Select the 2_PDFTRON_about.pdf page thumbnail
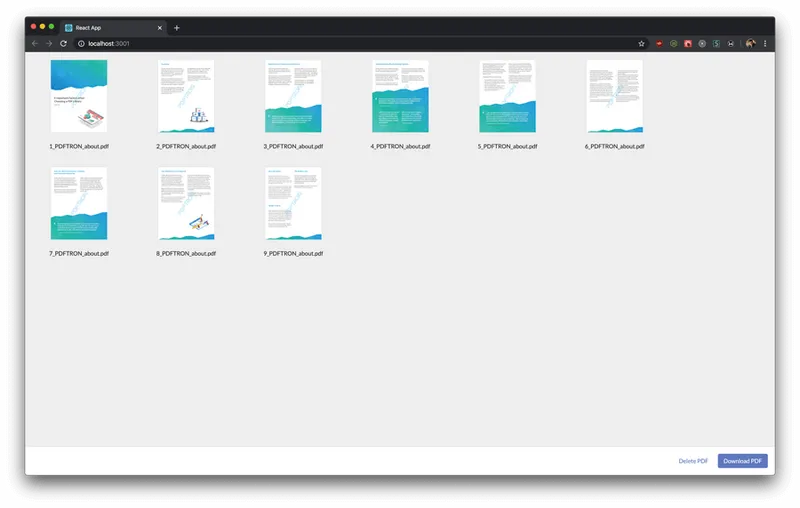 click(186, 96)
